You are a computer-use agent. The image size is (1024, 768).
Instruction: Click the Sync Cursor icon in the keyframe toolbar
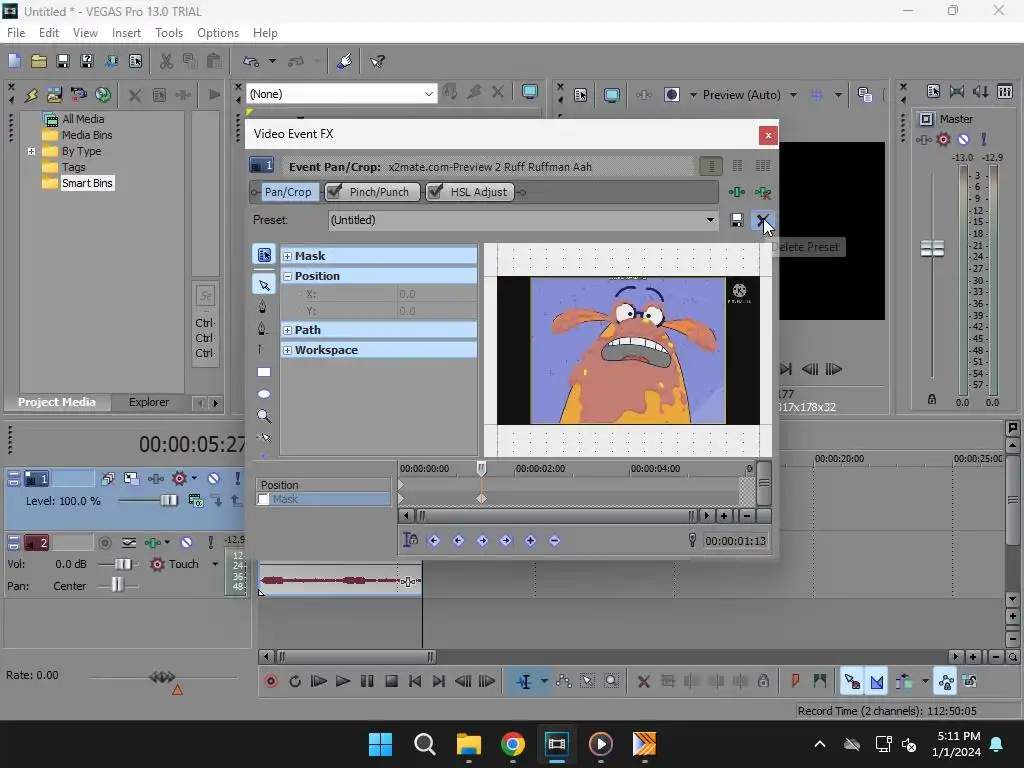pyautogui.click(x=410, y=540)
